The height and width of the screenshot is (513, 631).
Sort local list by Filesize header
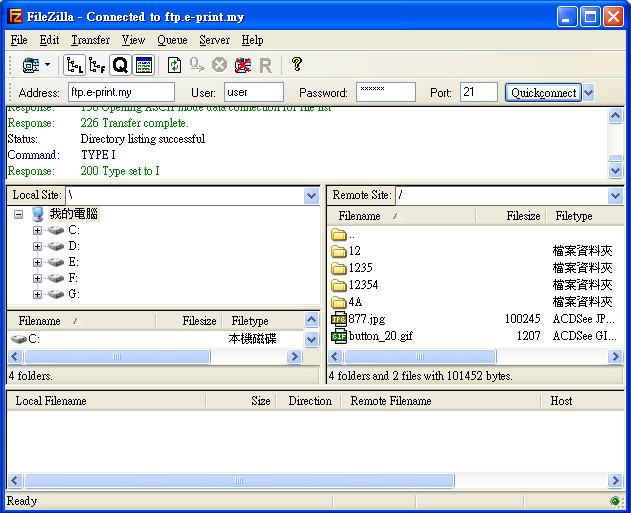tap(188, 321)
